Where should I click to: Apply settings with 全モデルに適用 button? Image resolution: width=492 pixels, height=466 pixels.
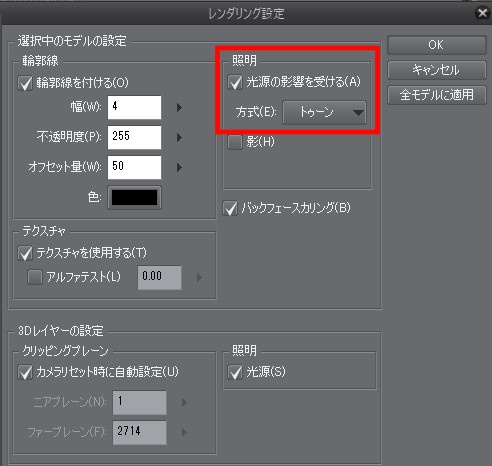pos(436,95)
